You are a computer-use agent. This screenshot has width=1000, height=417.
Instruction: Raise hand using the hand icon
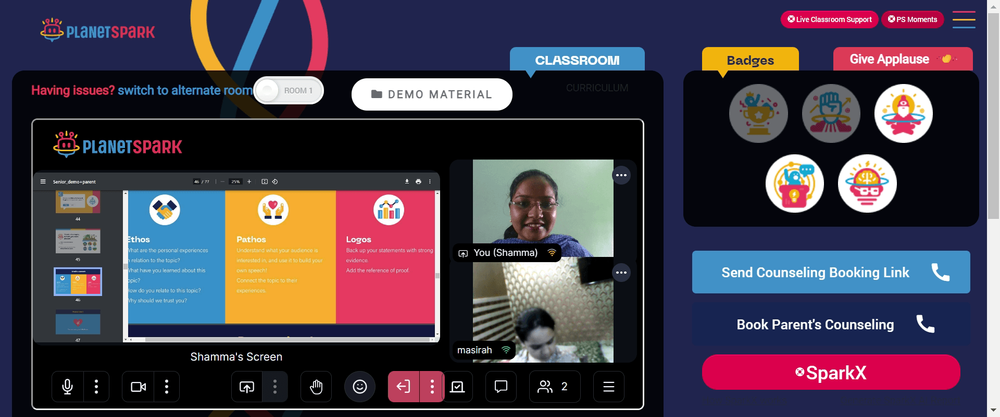[316, 386]
